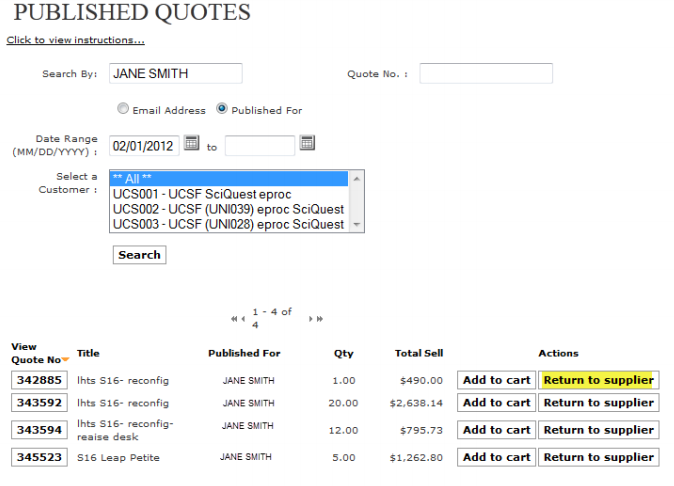The image size is (674, 486).
Task: Add quote 343592 to cart
Action: pyautogui.click(x=496, y=403)
